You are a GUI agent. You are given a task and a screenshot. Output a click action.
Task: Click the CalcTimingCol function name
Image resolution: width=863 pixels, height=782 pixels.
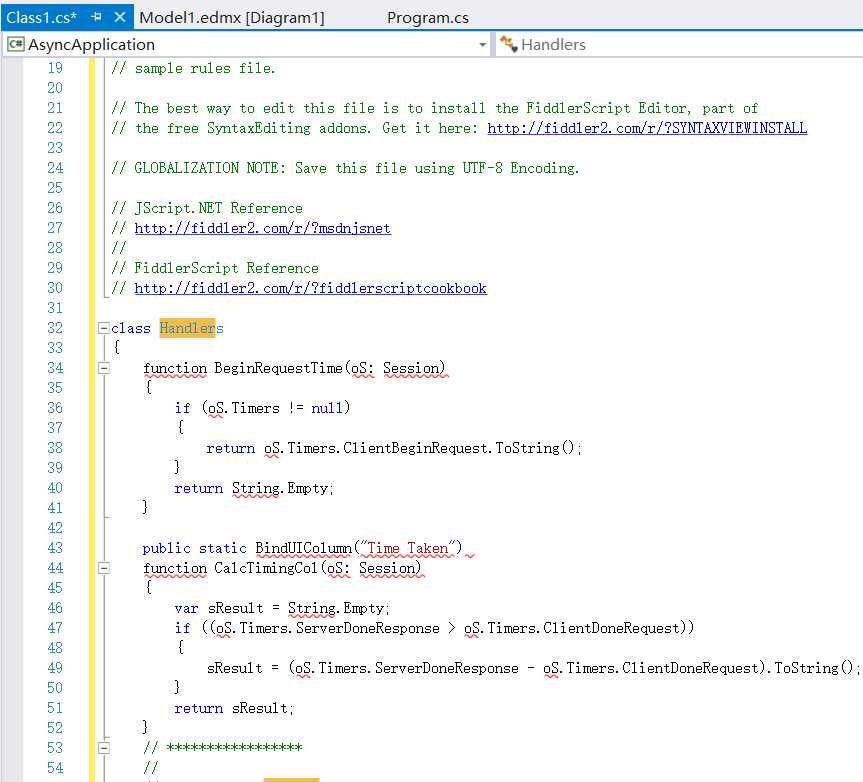tap(266, 568)
